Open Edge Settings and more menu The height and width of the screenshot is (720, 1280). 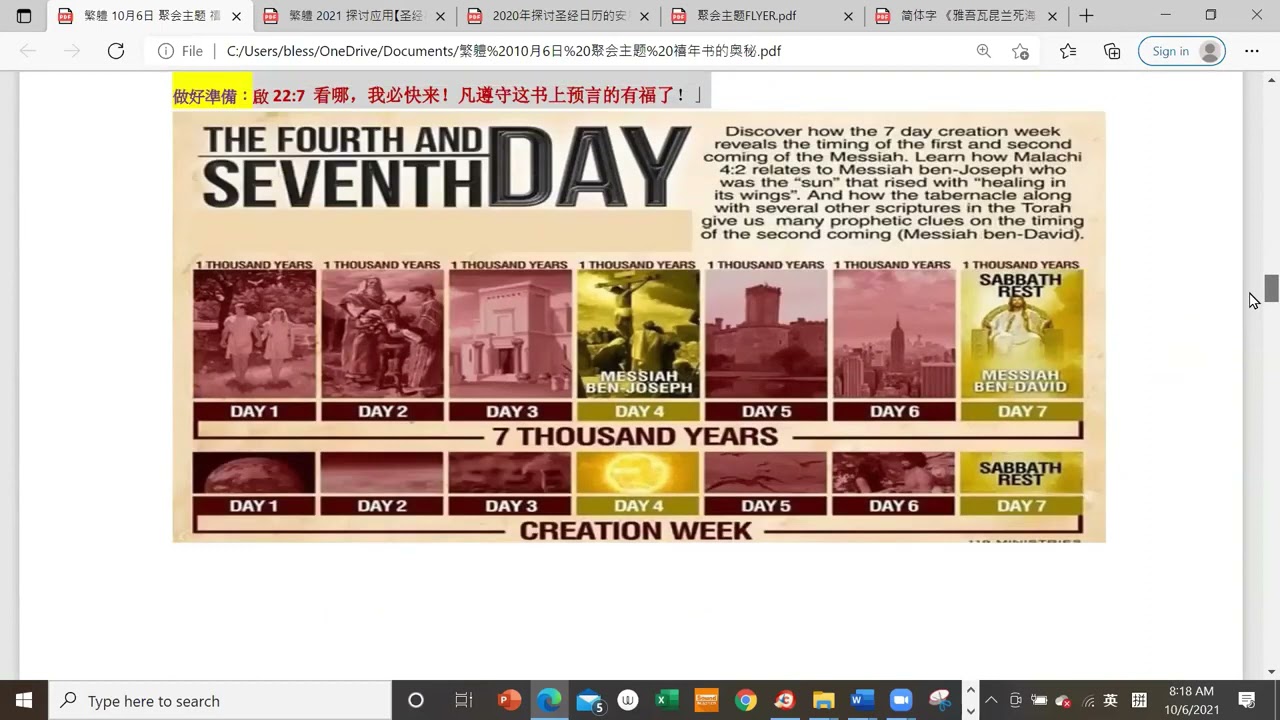tap(1252, 51)
